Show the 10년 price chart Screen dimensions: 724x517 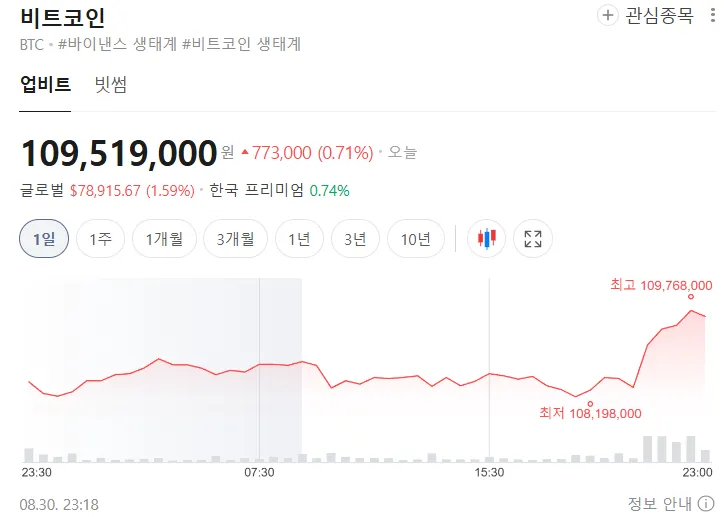416,239
